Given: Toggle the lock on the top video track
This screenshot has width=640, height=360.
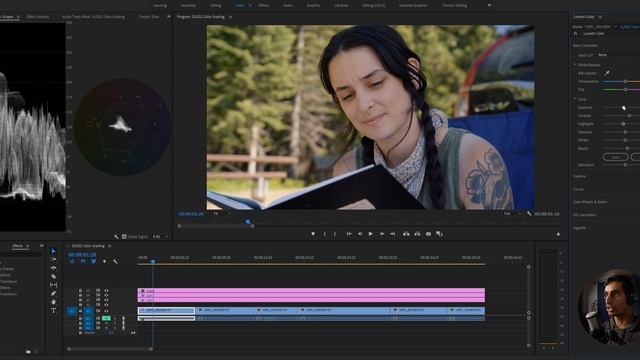Looking at the screenshot, I should point(80,291).
